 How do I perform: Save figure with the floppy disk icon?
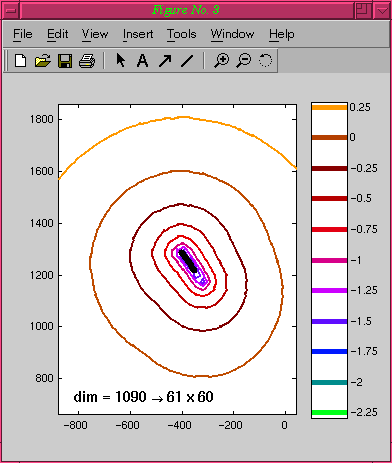65,61
